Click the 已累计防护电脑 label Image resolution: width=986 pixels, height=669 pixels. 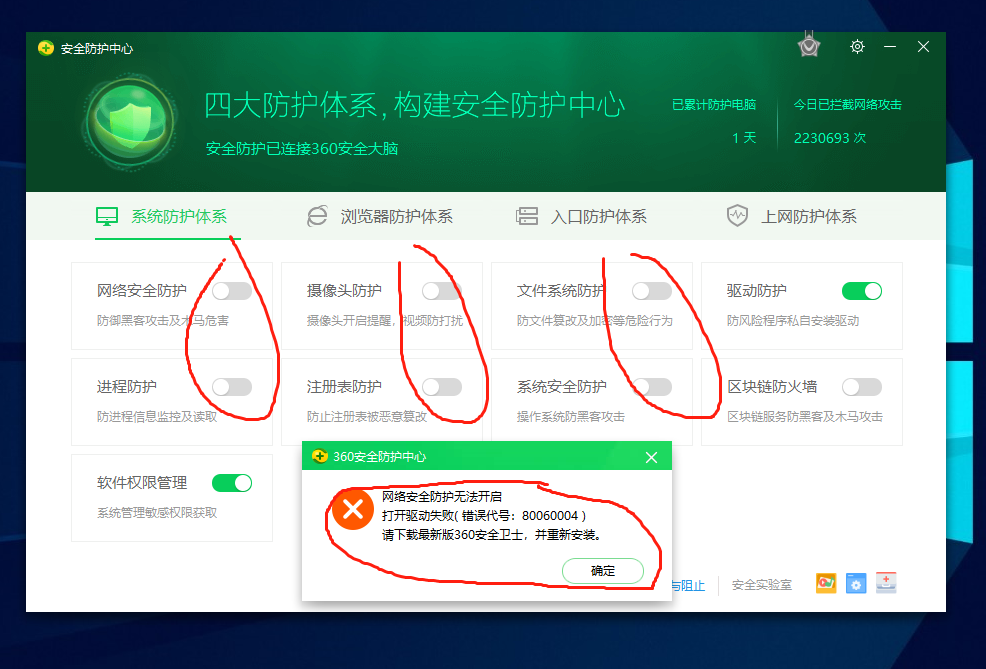pos(714,104)
